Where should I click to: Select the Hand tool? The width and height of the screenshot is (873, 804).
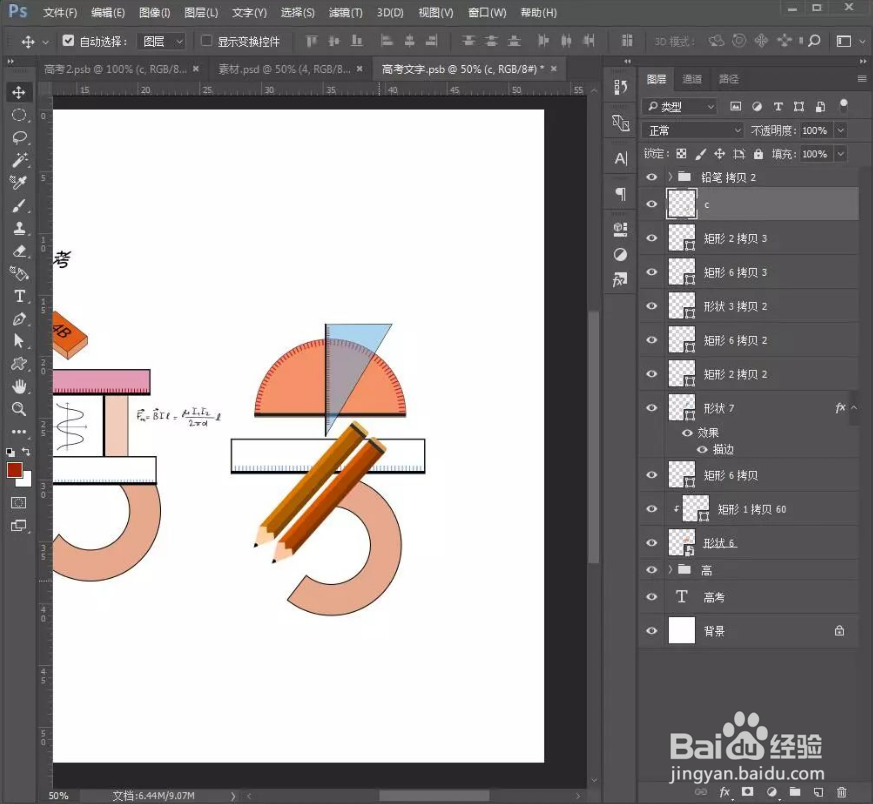[x=18, y=386]
